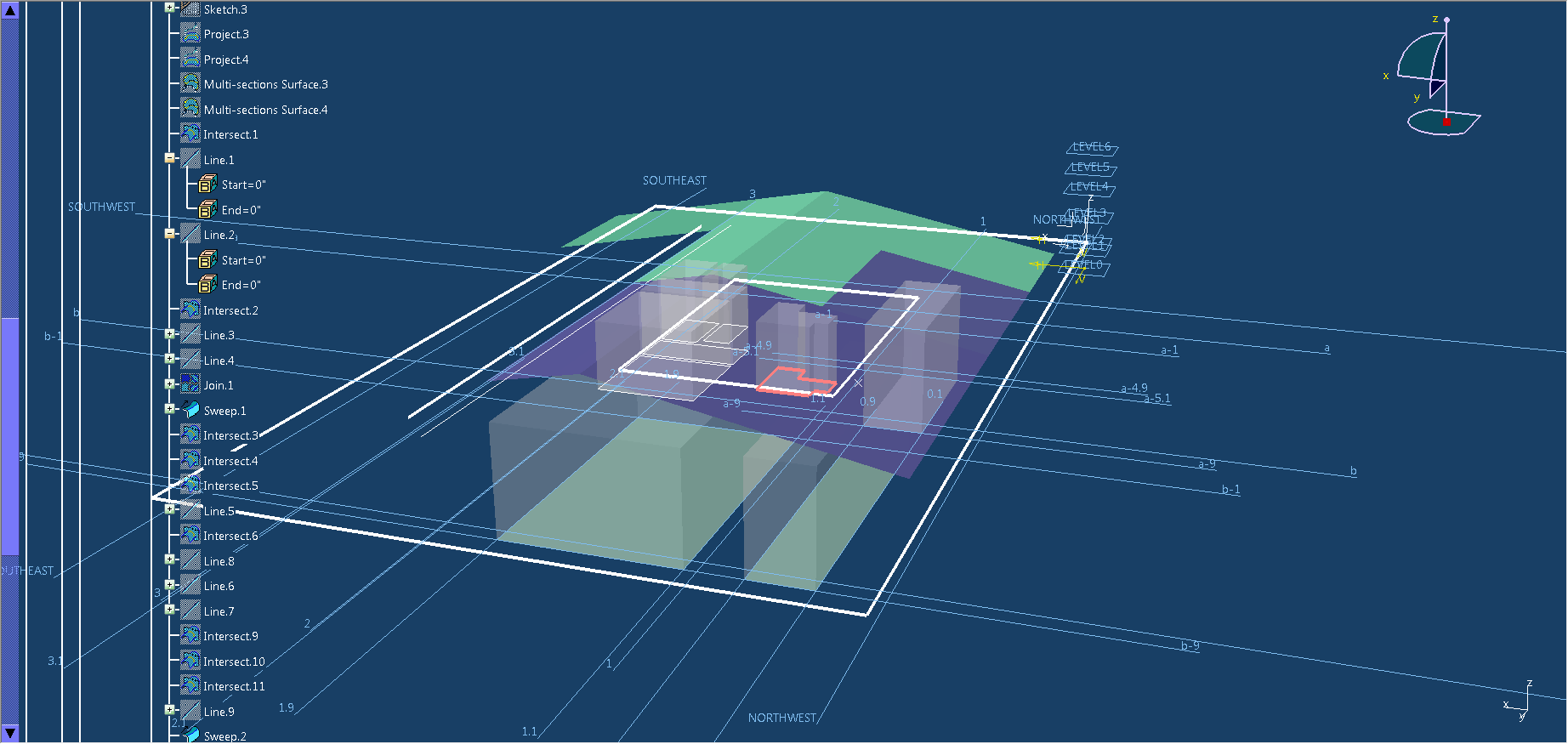
Task: Expand the Line.7 tree node
Action: [169, 610]
